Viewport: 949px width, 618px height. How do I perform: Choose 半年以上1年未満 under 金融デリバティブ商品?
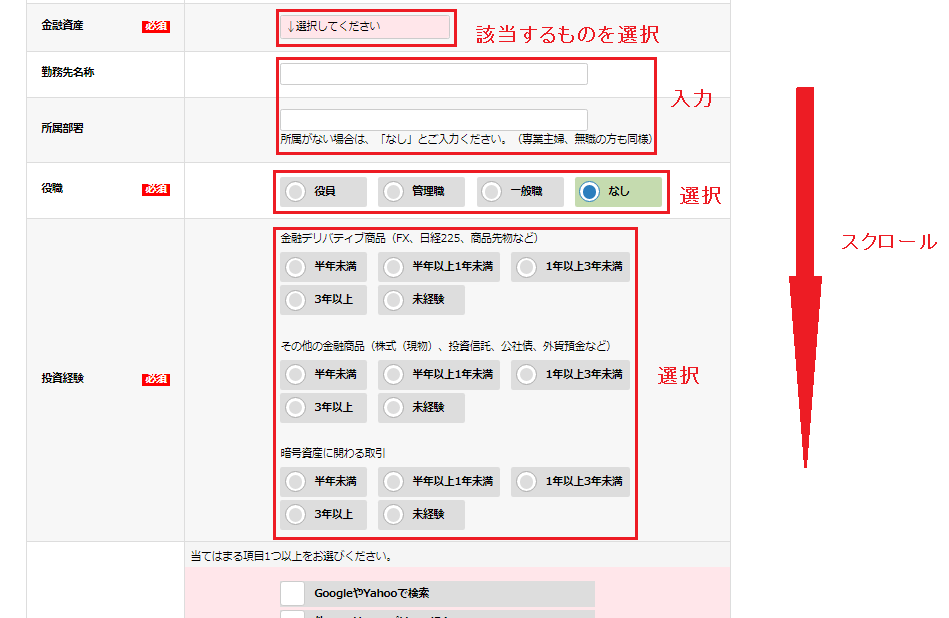click(394, 267)
